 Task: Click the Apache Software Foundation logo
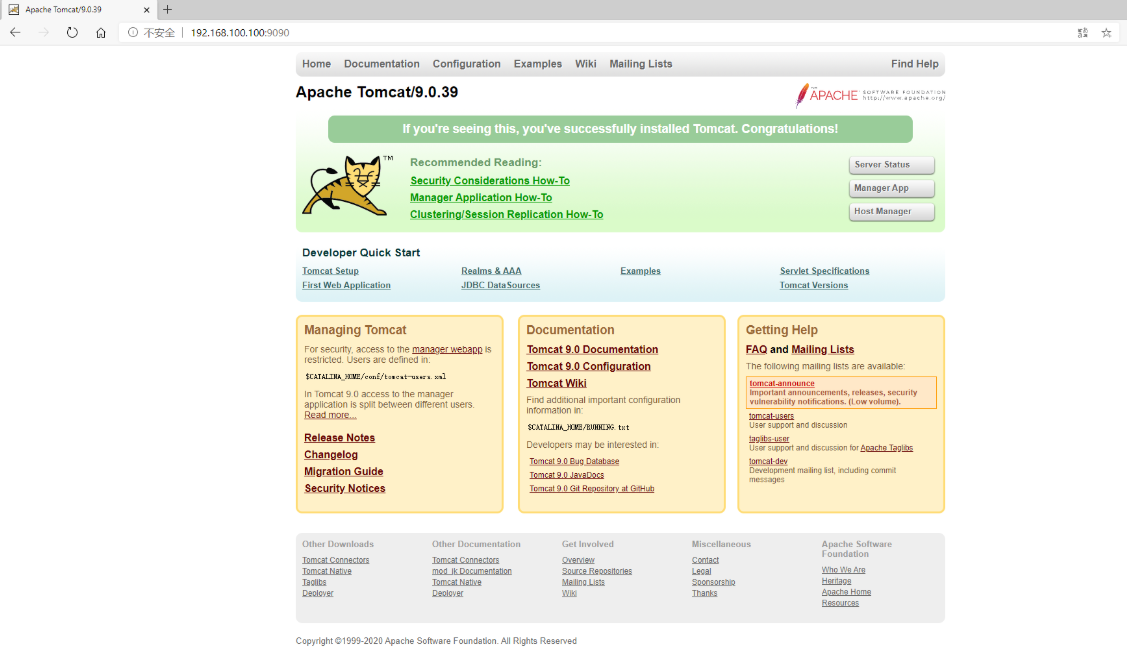point(870,95)
